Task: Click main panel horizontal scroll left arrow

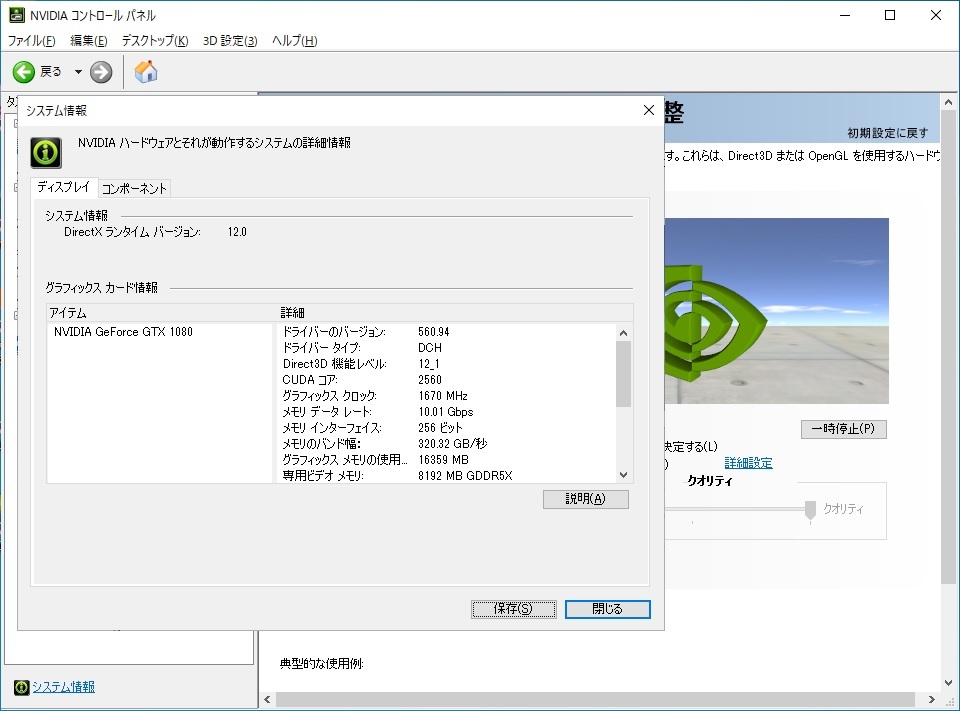Action: (x=268, y=699)
